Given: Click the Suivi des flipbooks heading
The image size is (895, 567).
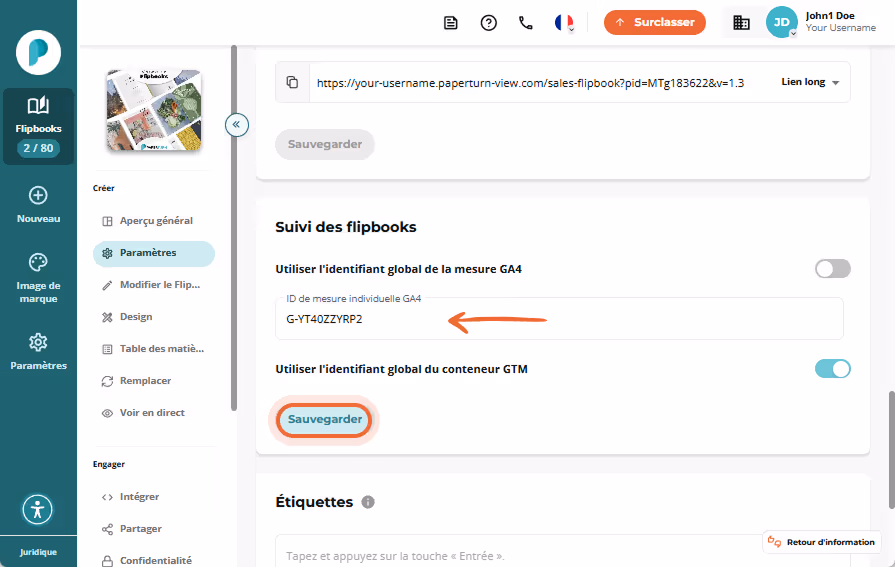Looking at the screenshot, I should point(346,227).
